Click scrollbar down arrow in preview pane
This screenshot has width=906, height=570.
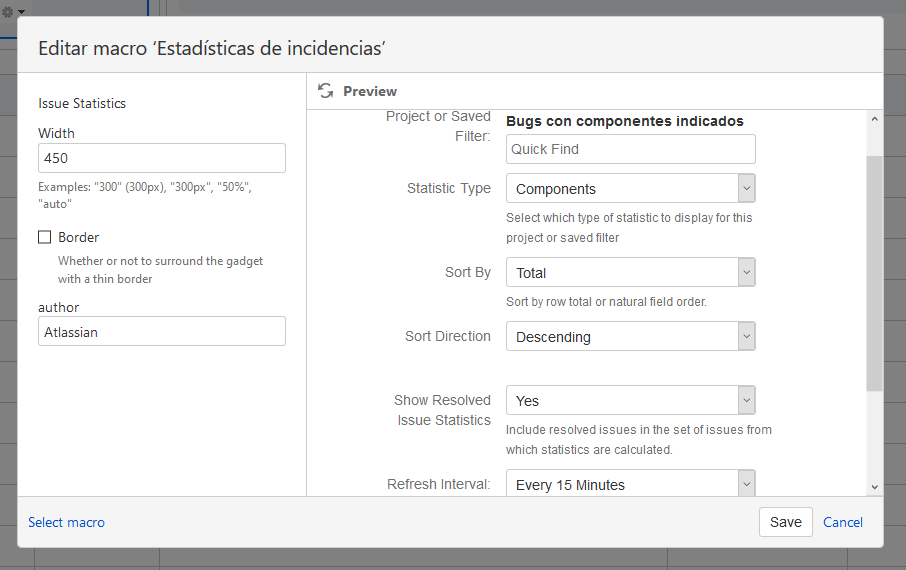tap(874, 487)
